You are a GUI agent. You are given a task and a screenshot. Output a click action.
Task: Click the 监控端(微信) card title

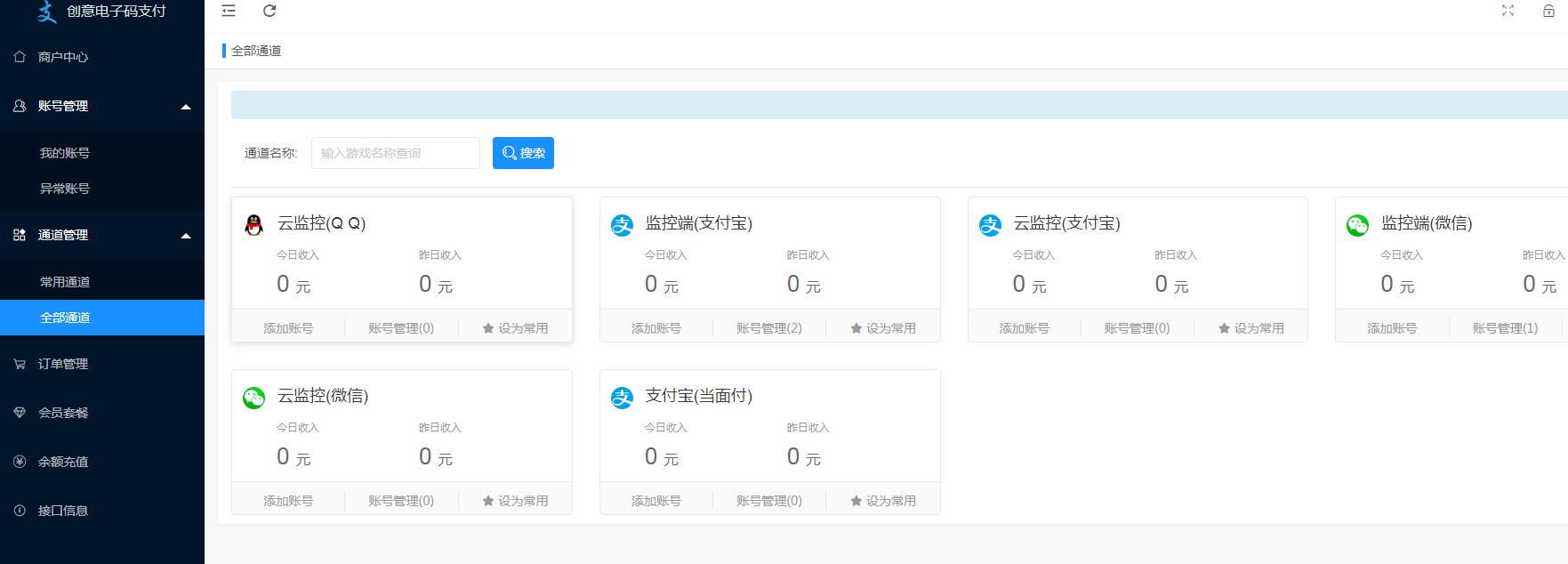point(1427,223)
